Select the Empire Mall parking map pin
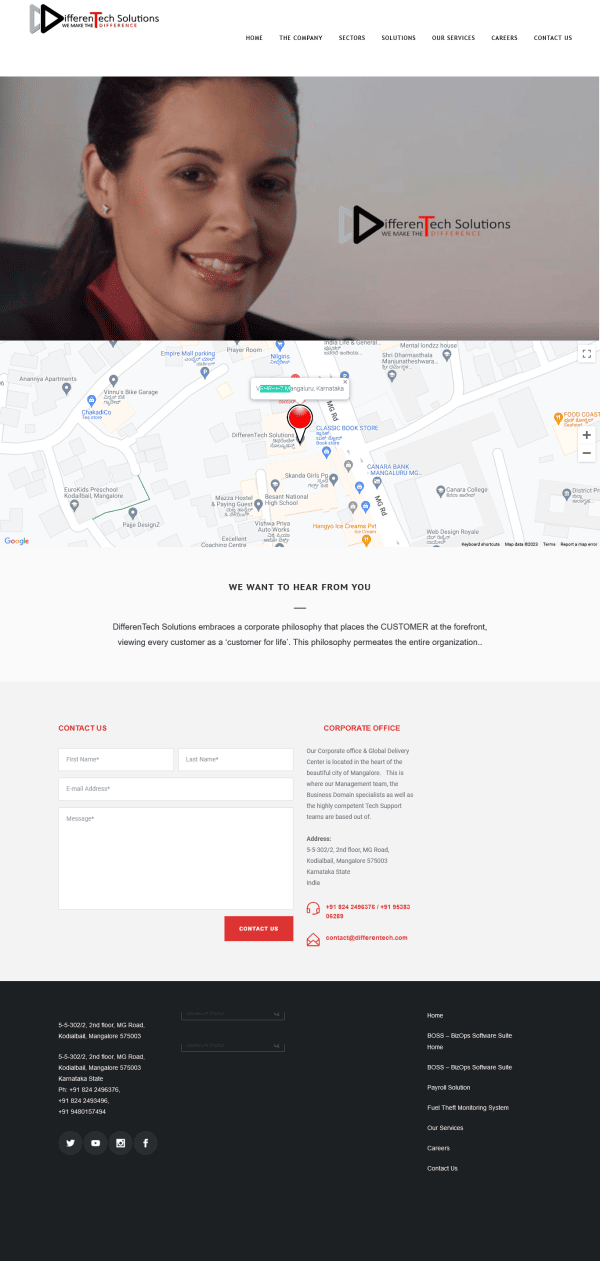This screenshot has width=600, height=1261. [204, 371]
